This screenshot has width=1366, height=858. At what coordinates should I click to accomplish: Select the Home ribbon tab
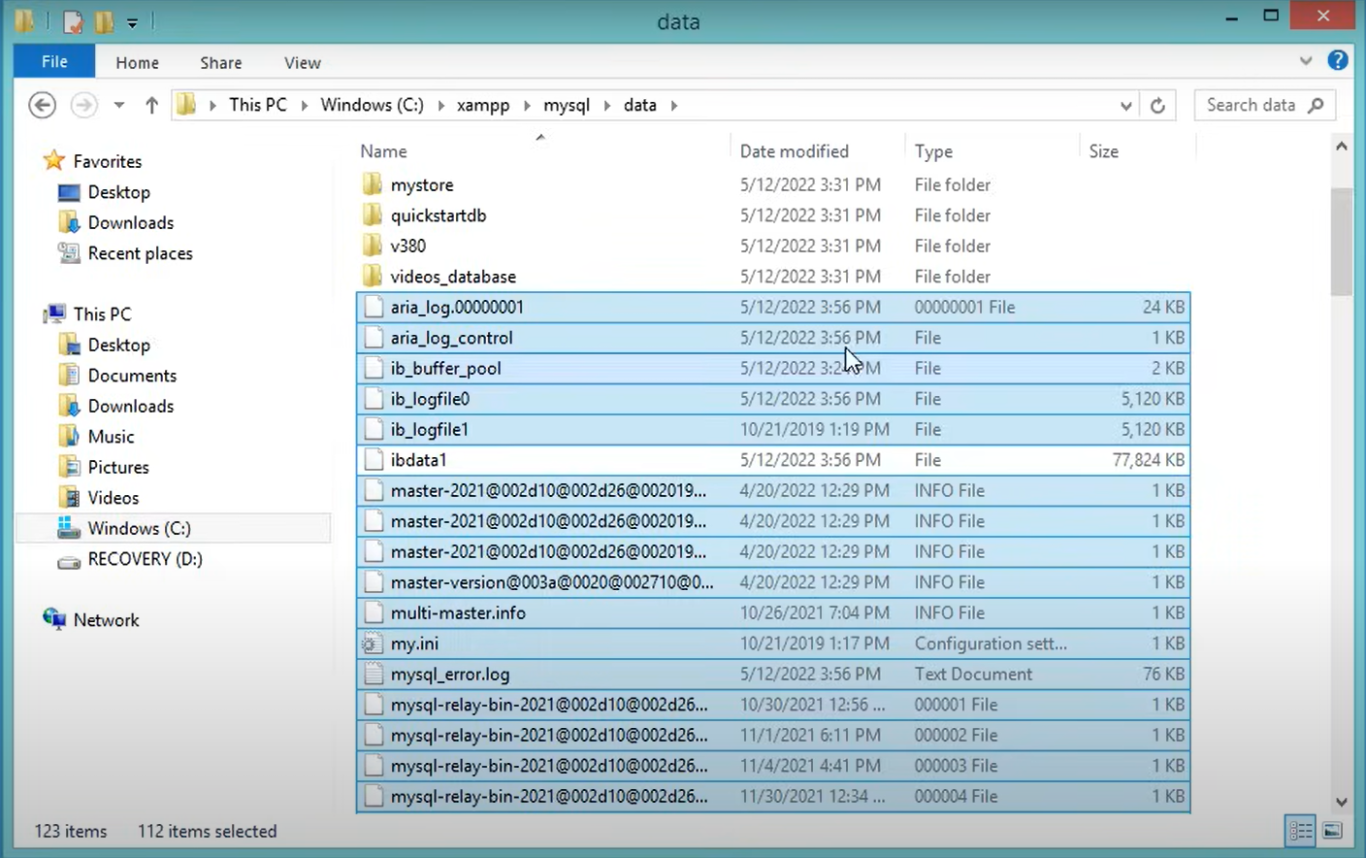click(137, 62)
